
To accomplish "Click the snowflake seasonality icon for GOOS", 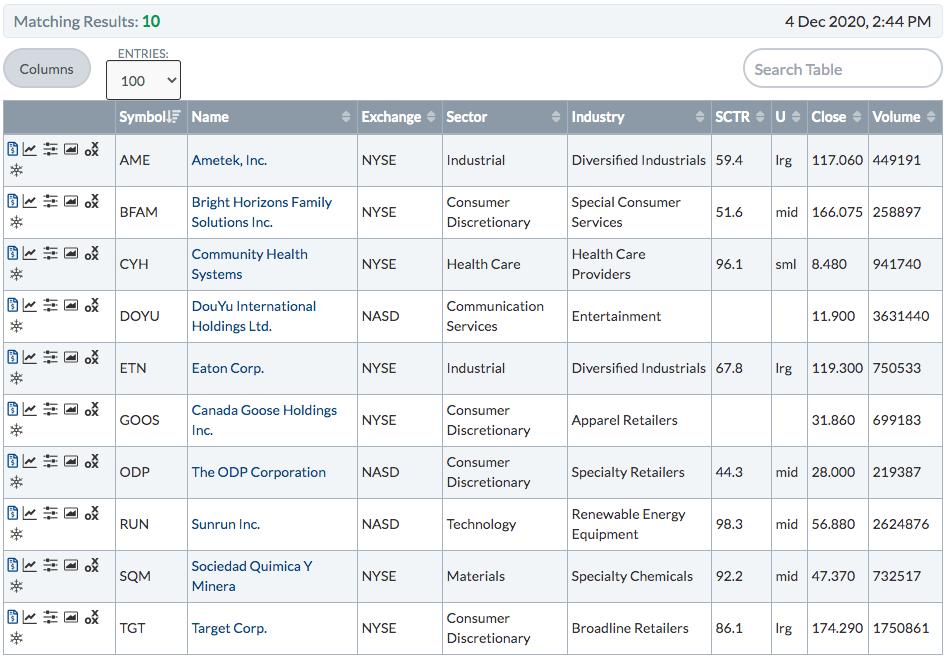I will point(16,430).
